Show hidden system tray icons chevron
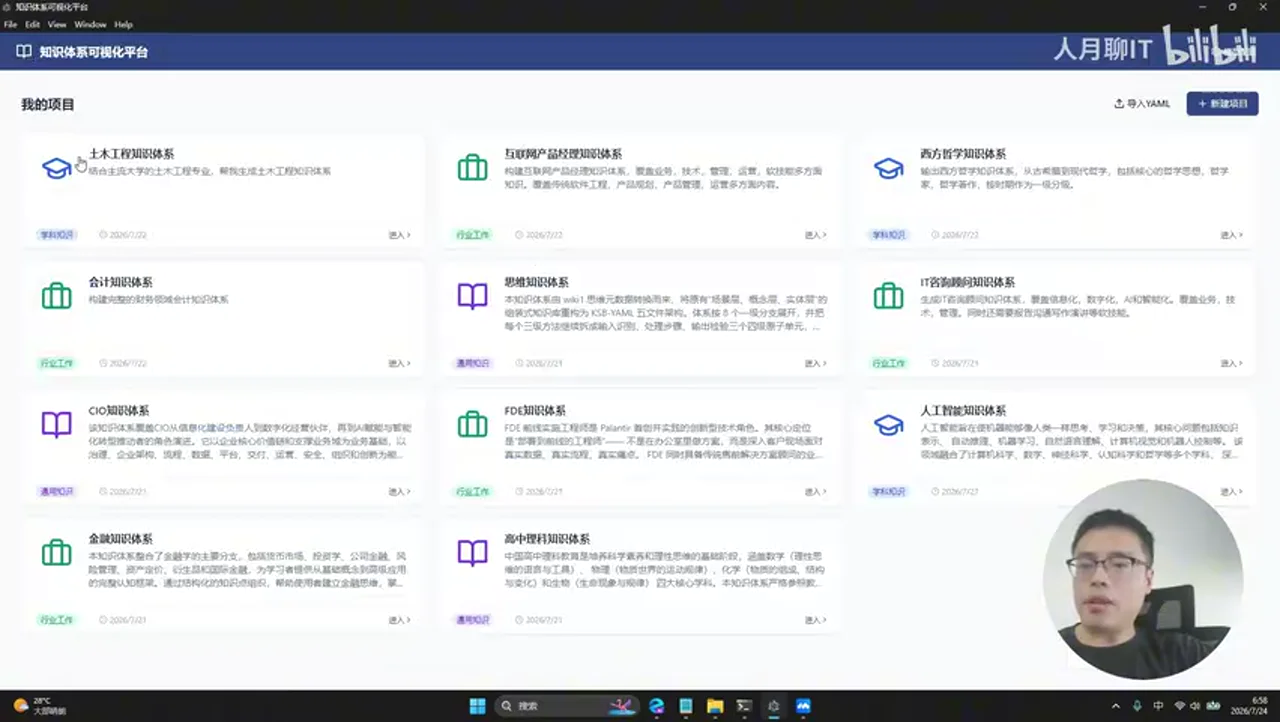1280x722 pixels. 1118,706
